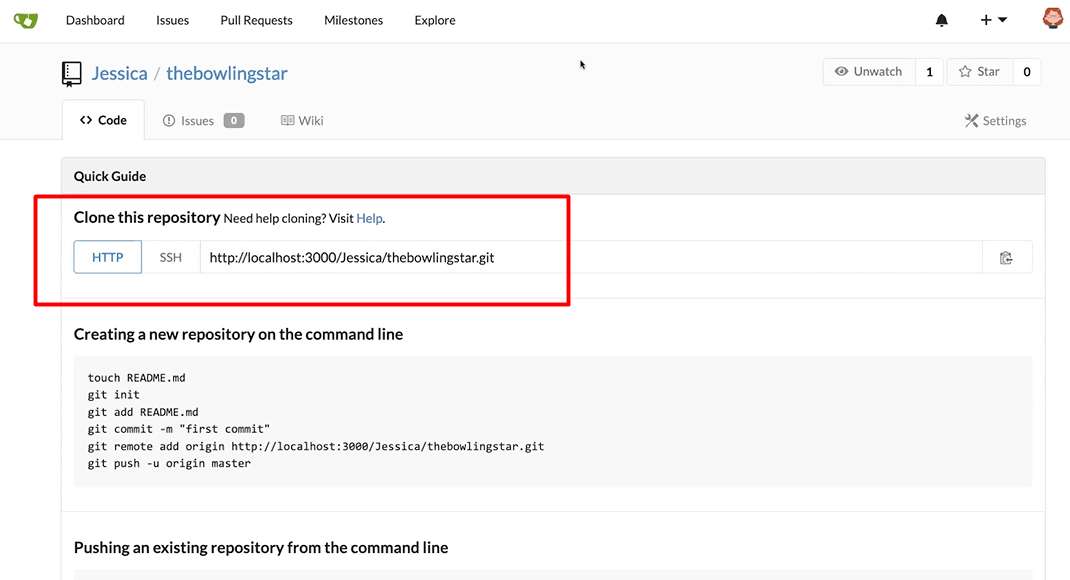Open the Jessica owner profile link
1070x580 pixels.
[x=119, y=73]
